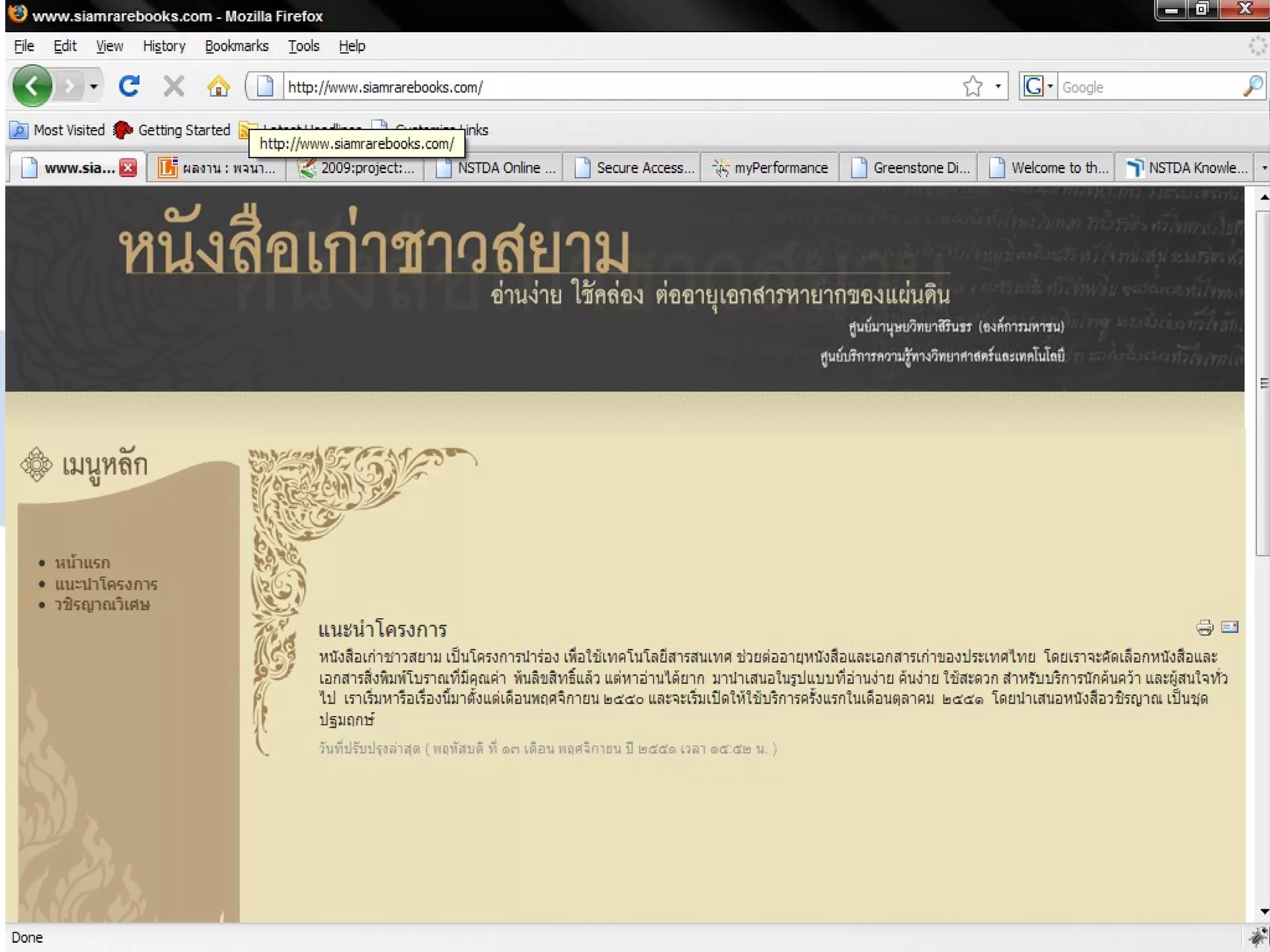Click inside the URL address field

click(x=620, y=87)
